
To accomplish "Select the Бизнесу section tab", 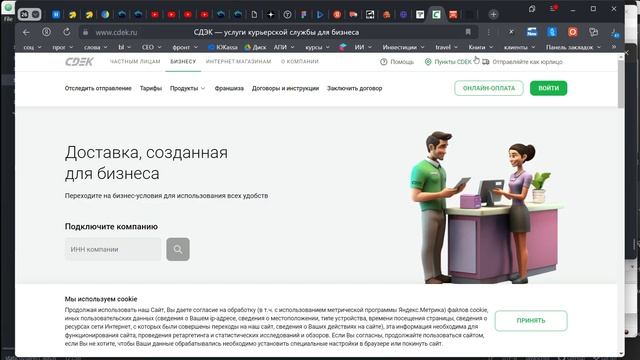I will [183, 62].
